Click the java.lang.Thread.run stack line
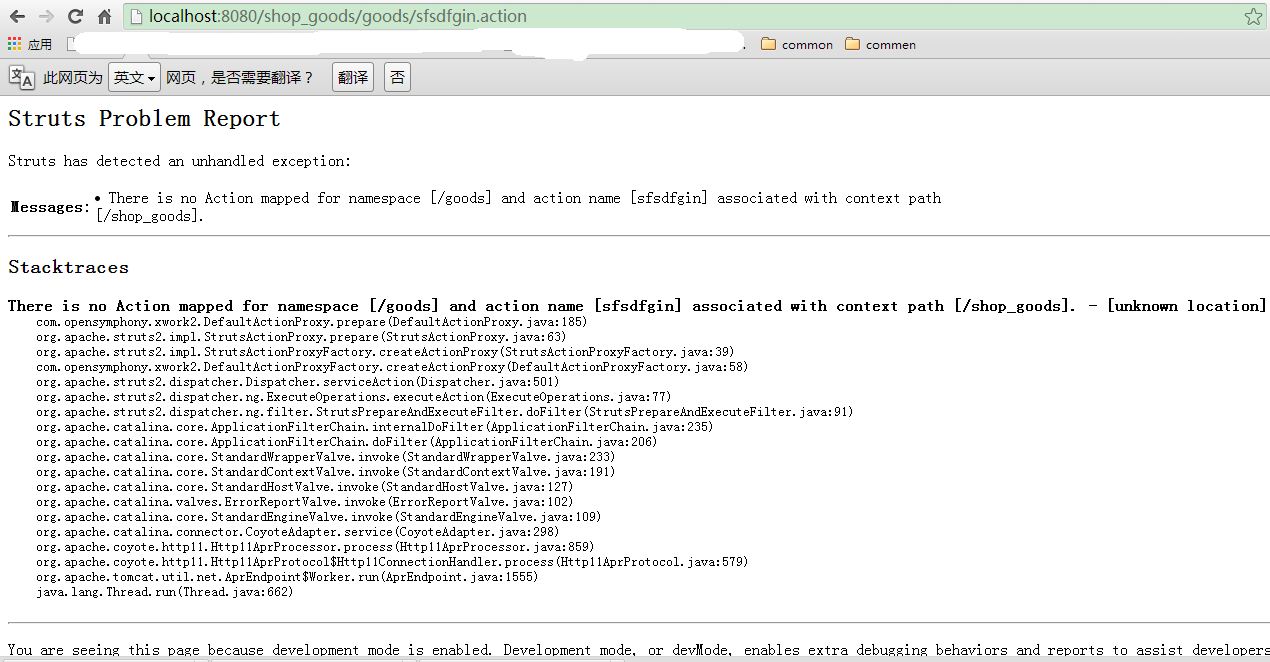The image size is (1270, 662). tap(164, 592)
